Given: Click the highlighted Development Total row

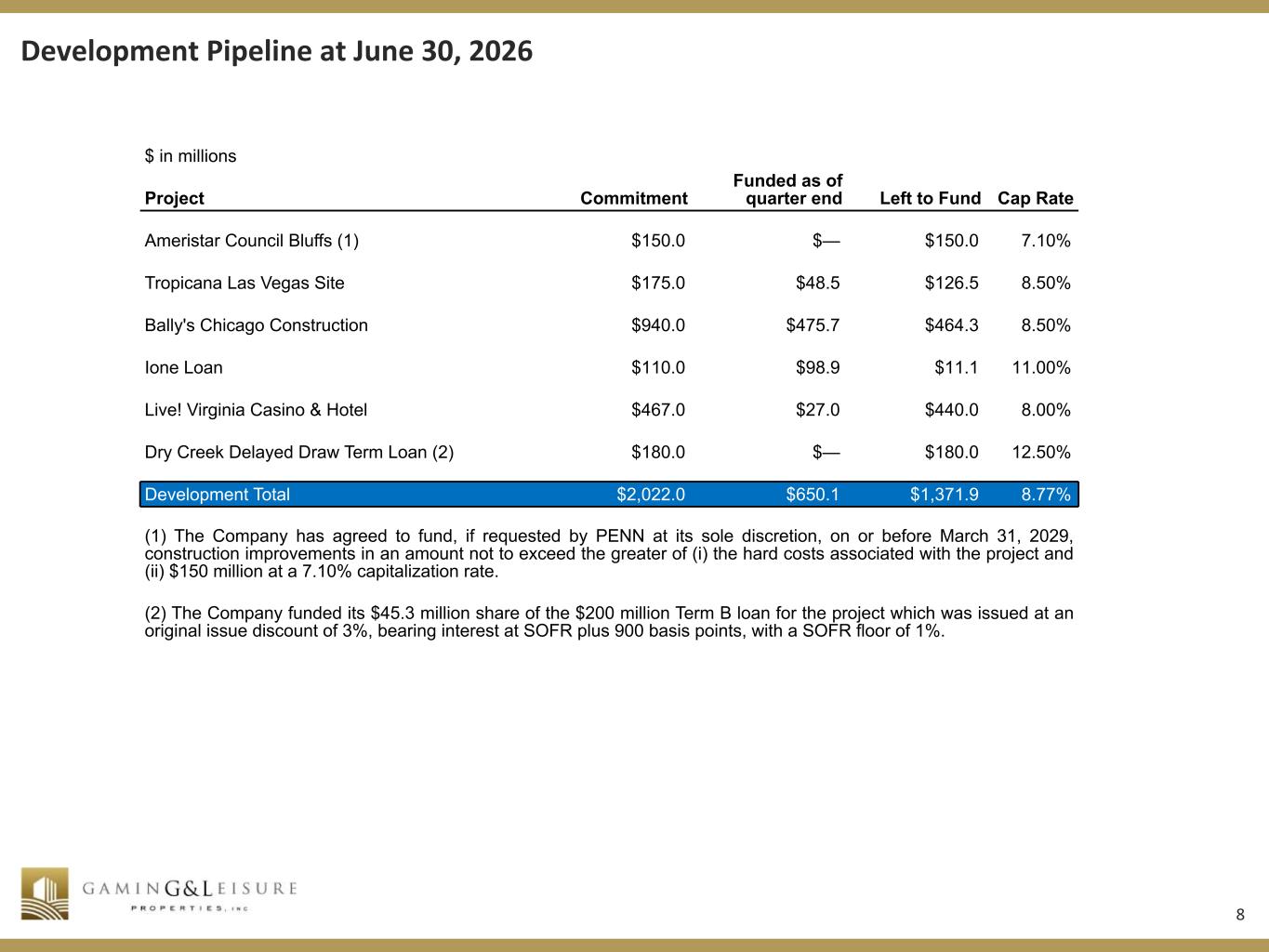Looking at the screenshot, I should click(x=609, y=495).
